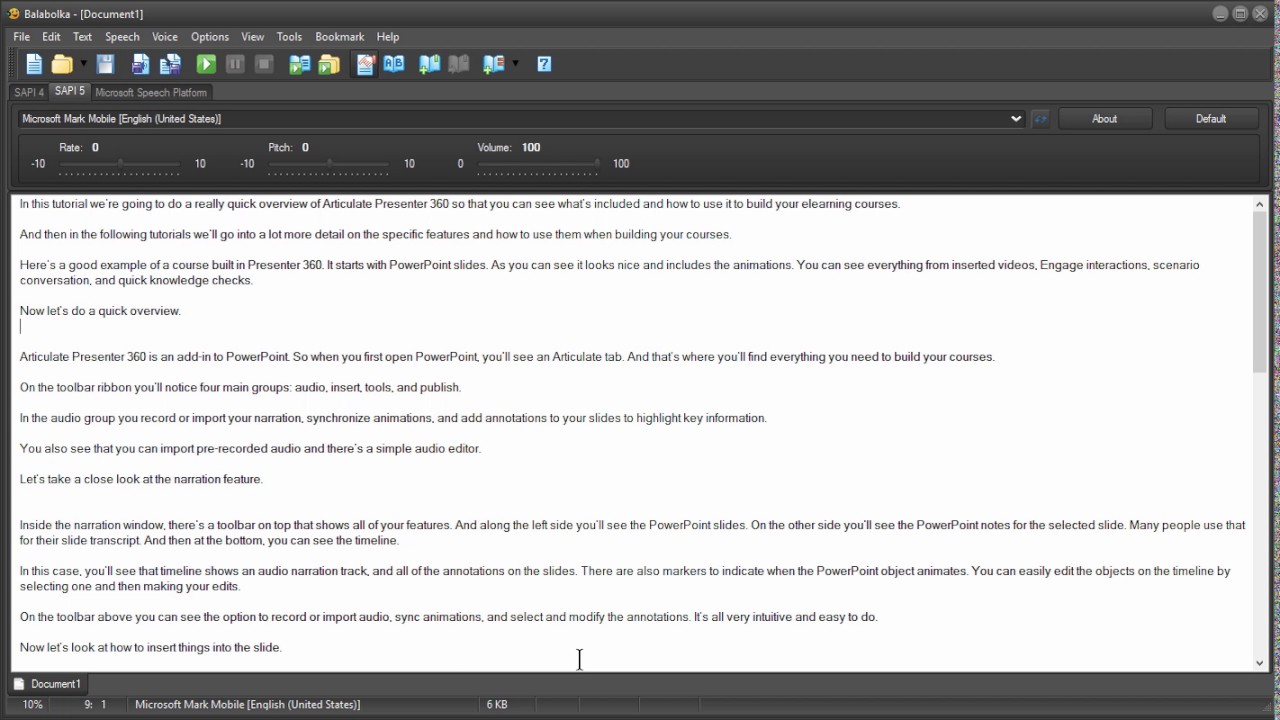Open Help question mark icon
The height and width of the screenshot is (720, 1280).
544,64
